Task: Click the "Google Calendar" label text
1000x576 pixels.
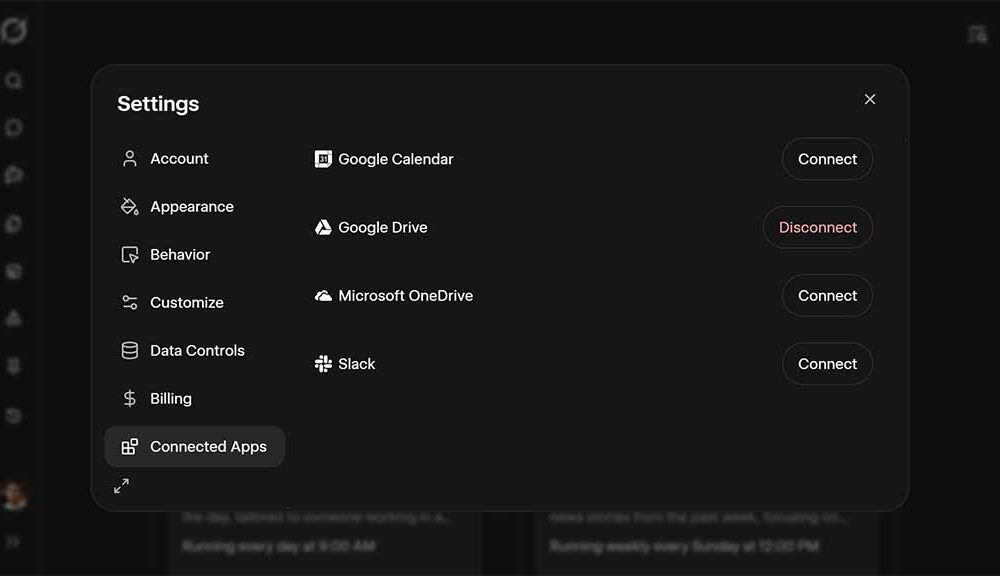Action: click(395, 159)
